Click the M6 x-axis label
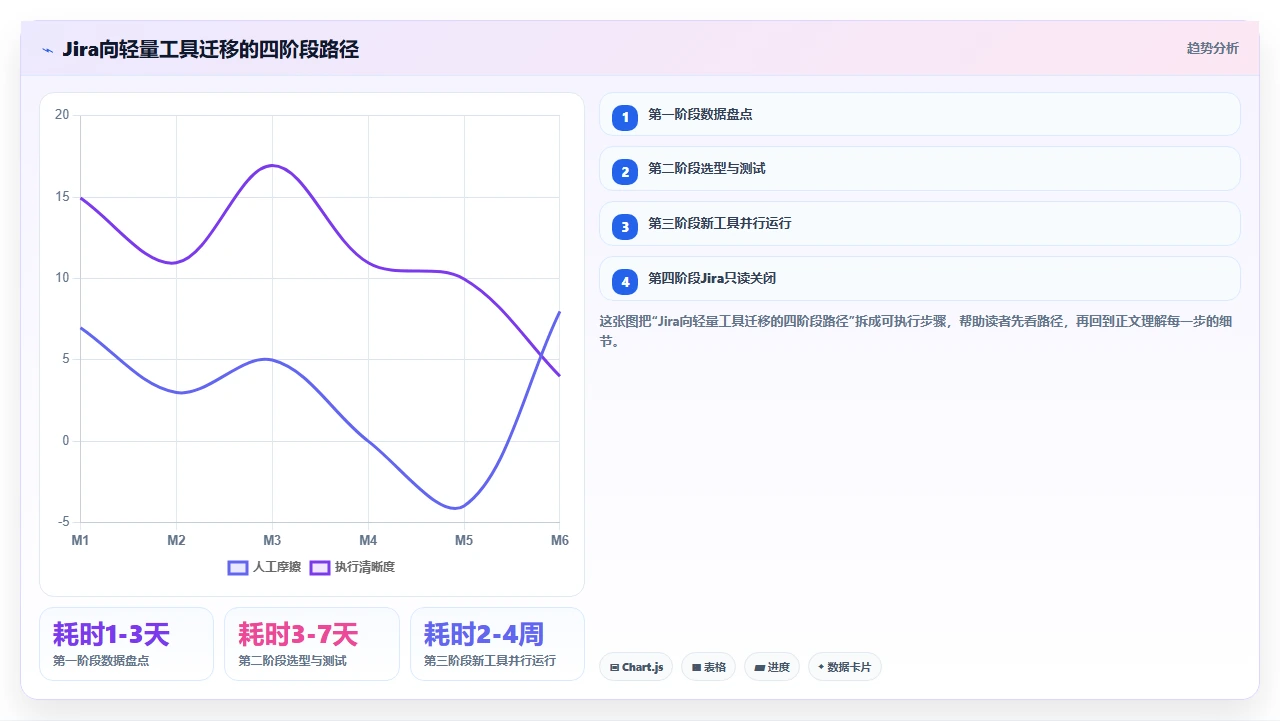 click(560, 540)
